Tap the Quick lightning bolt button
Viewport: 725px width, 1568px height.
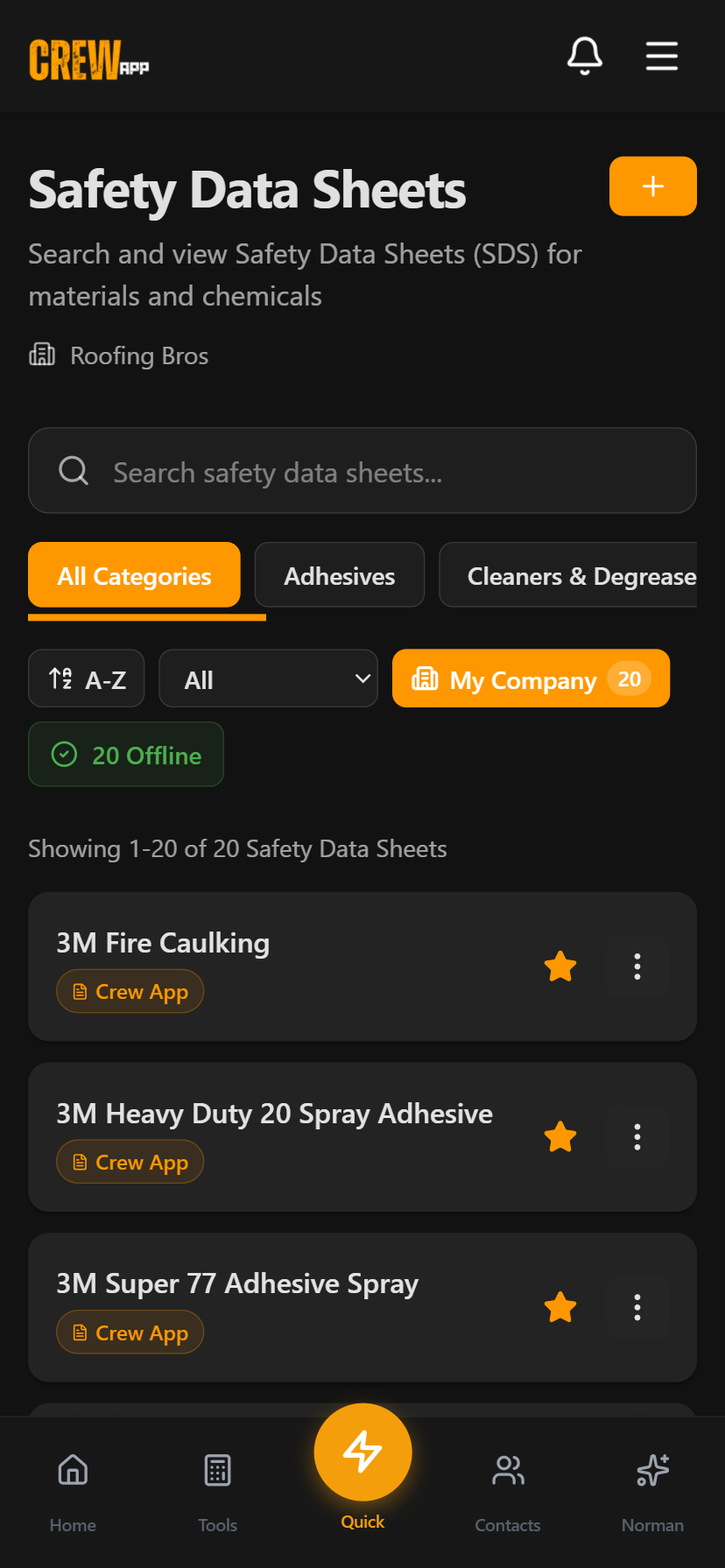click(x=362, y=1452)
